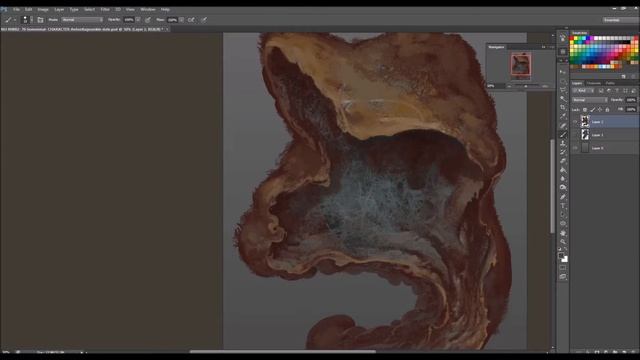This screenshot has height=360, width=640.
Task: Switch to the Paths tab
Action: (610, 83)
